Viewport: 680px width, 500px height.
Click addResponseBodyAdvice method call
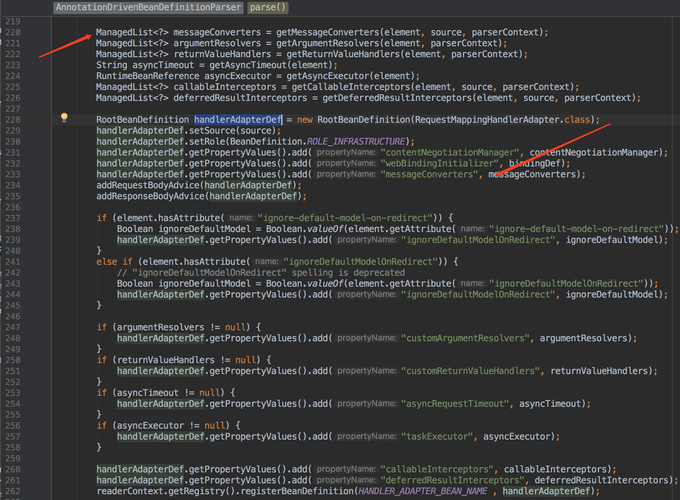pos(150,196)
